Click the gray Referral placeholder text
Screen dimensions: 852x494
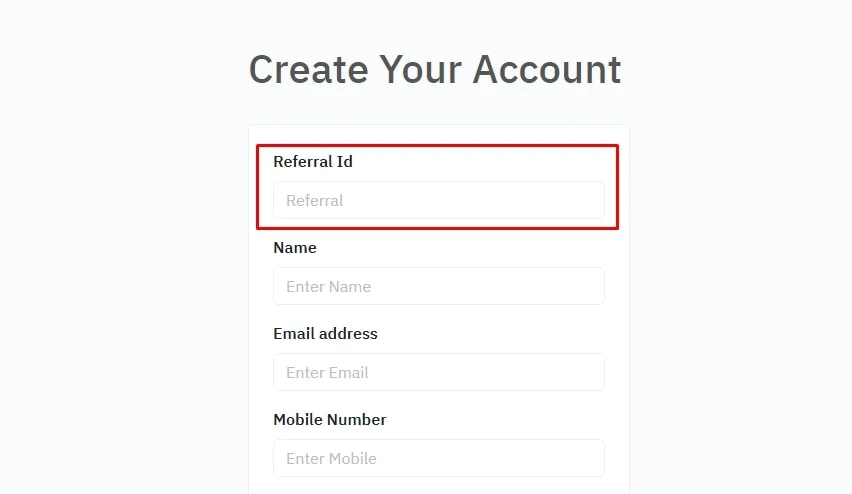coord(315,201)
